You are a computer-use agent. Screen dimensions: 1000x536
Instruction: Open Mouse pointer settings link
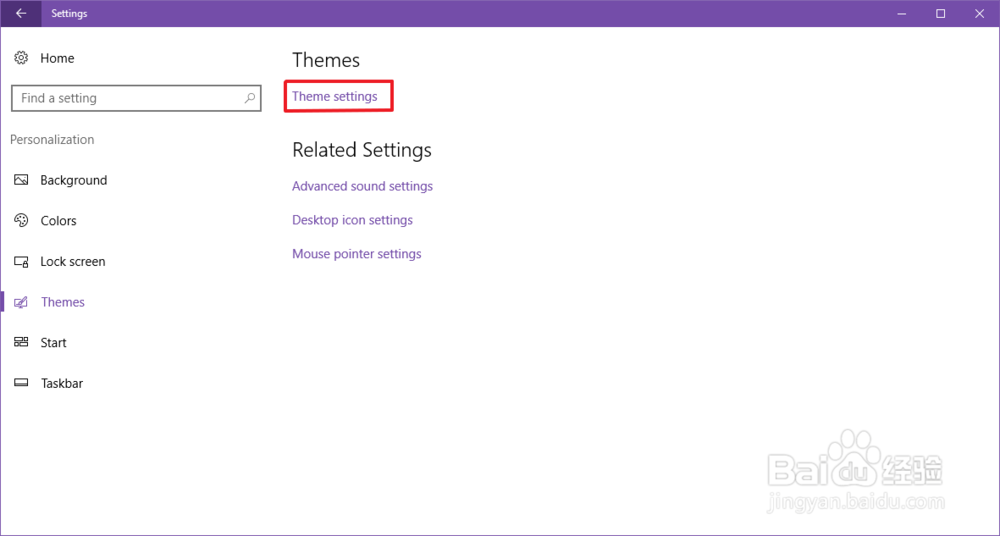point(357,254)
